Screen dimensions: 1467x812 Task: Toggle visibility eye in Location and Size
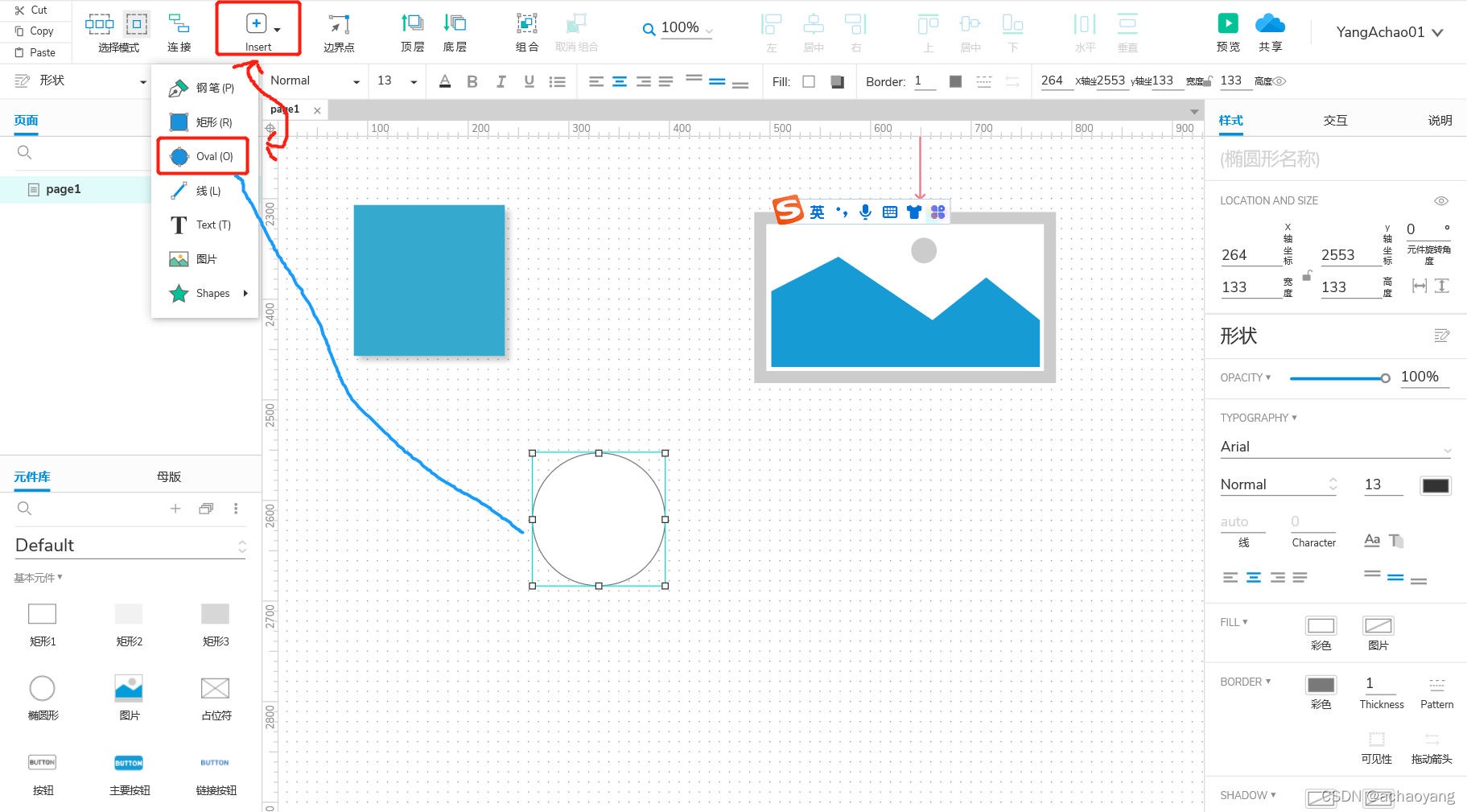click(1441, 200)
